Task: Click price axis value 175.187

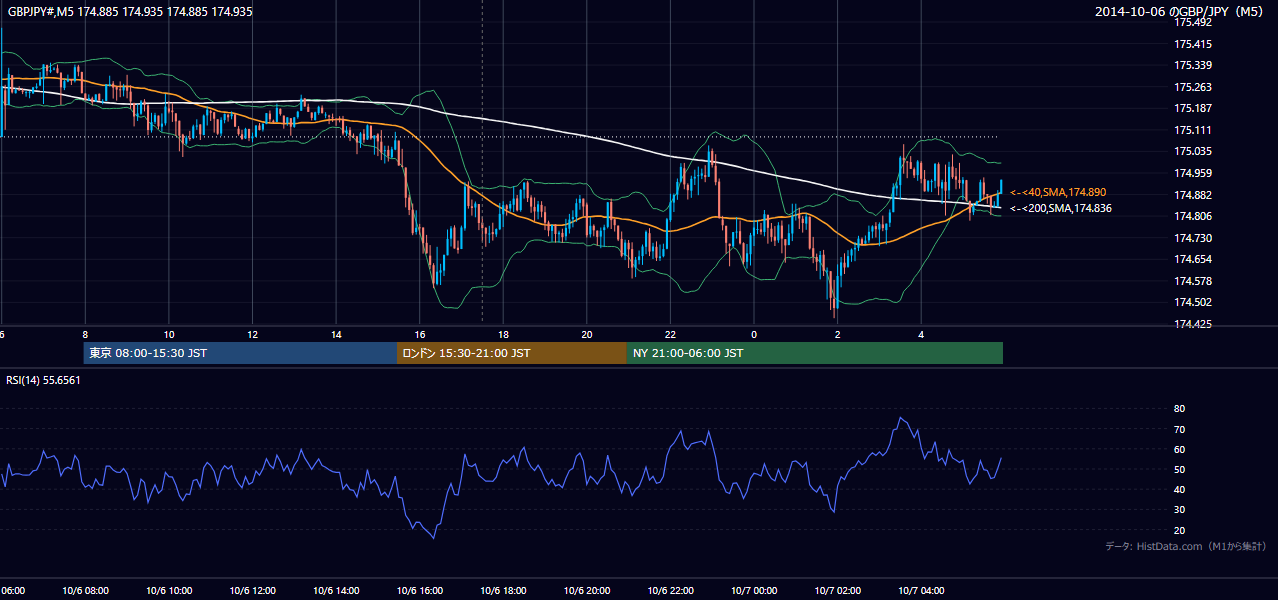Action: tap(1193, 108)
